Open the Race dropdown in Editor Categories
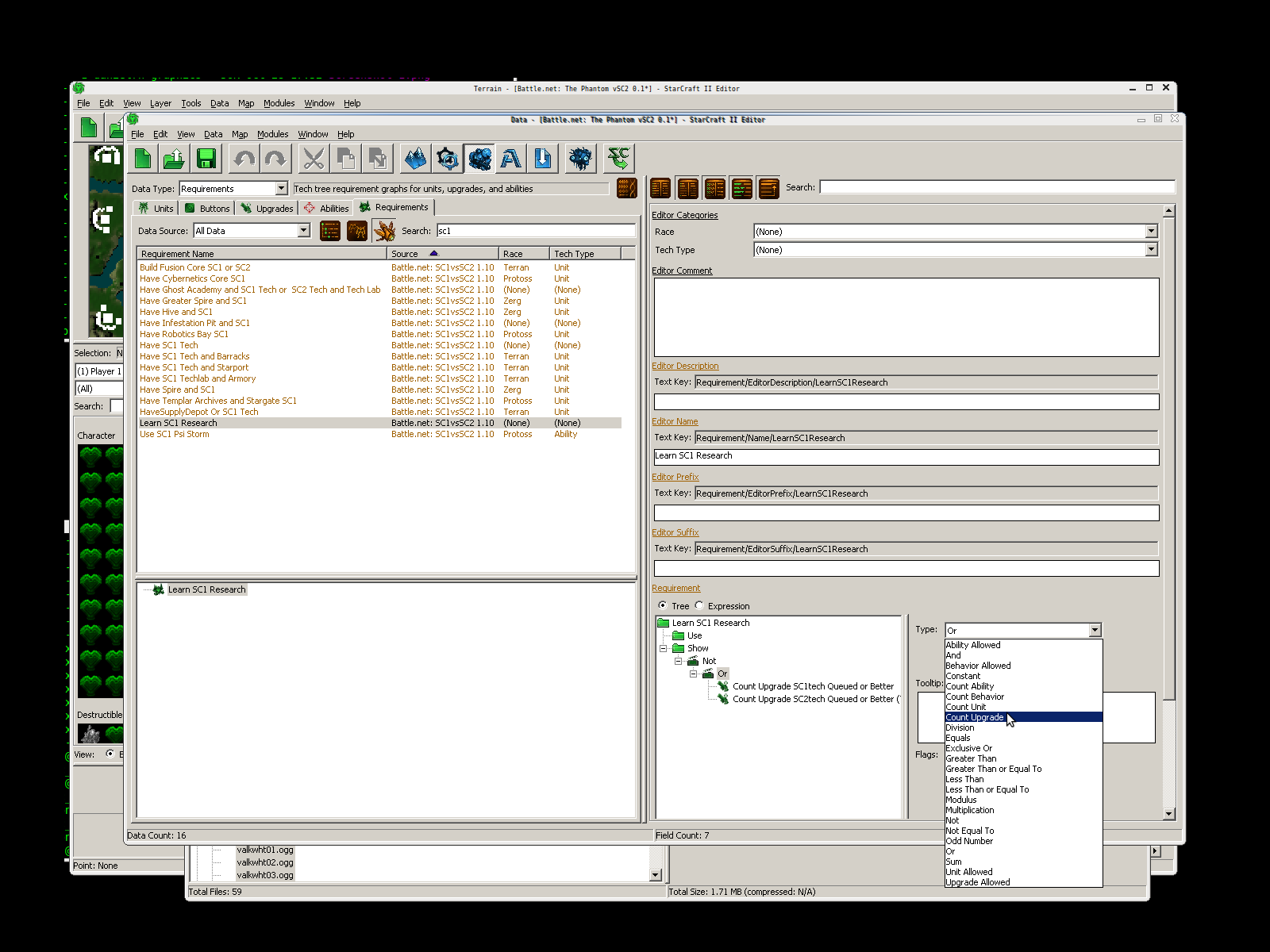This screenshot has height=952, width=1270. tap(1151, 232)
